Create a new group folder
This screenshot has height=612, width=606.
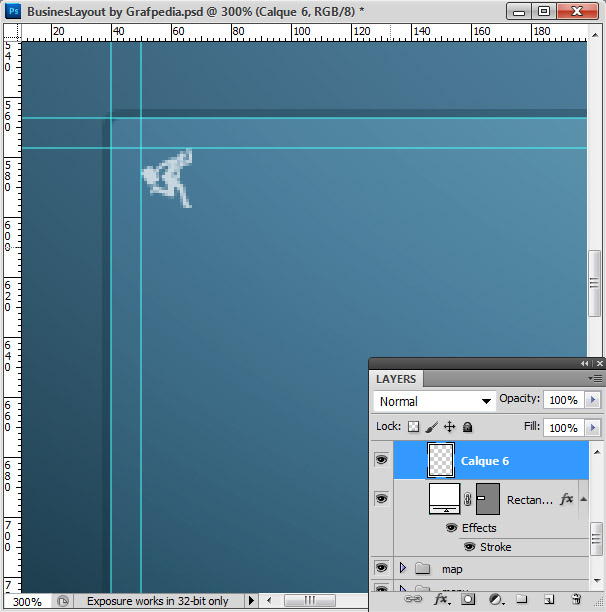[522, 599]
